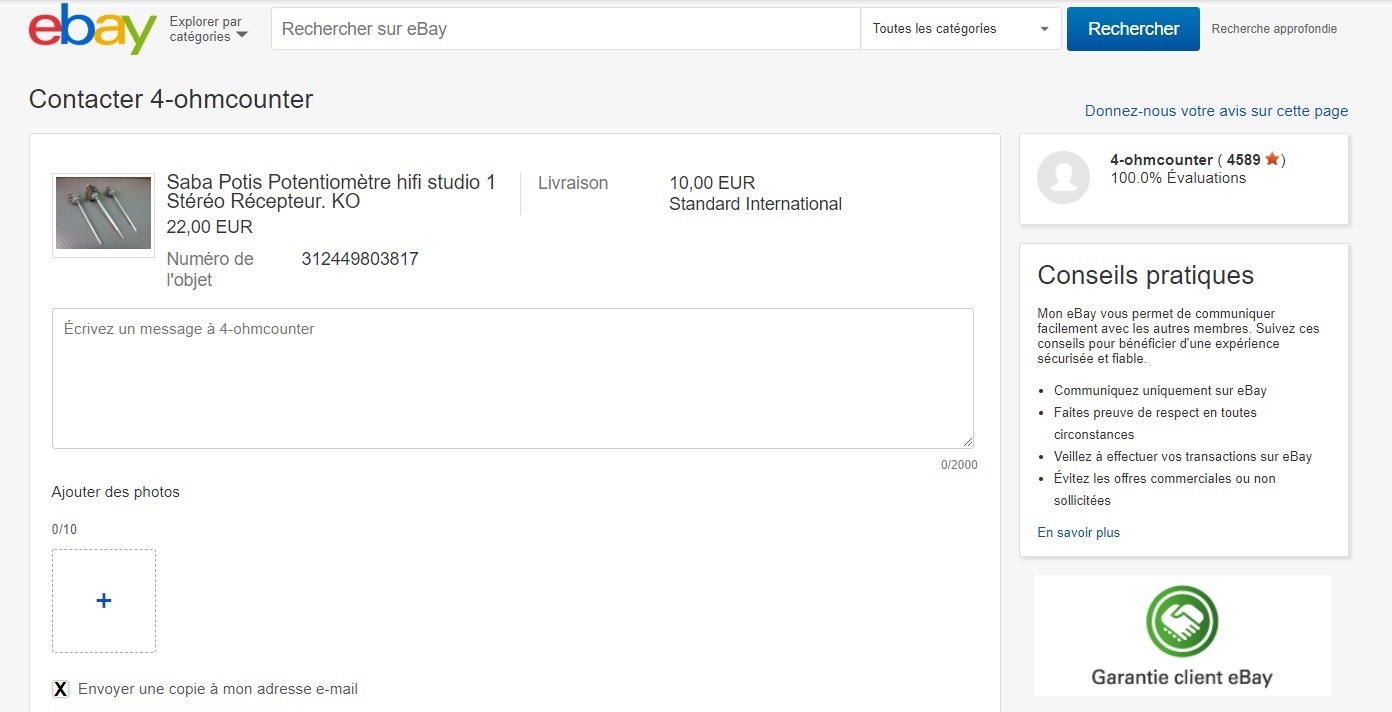Image resolution: width=1392 pixels, height=712 pixels.
Task: Click the '0/10' photo counter
Action: point(64,529)
